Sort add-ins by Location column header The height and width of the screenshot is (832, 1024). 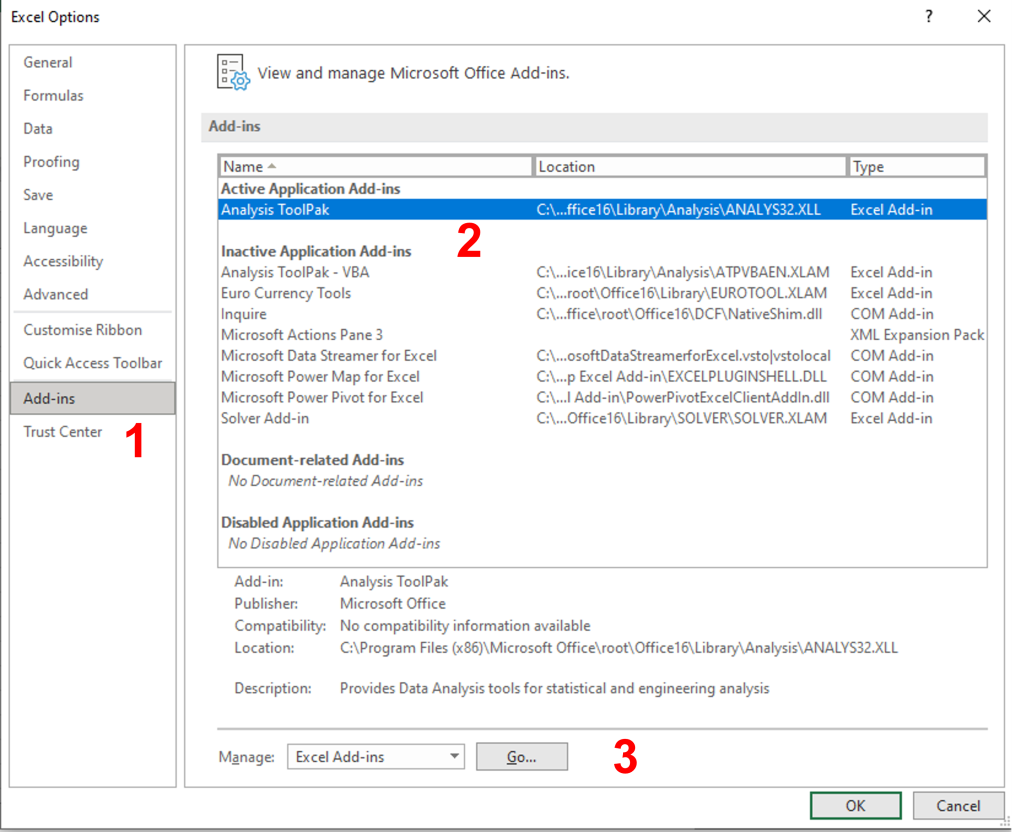point(690,167)
